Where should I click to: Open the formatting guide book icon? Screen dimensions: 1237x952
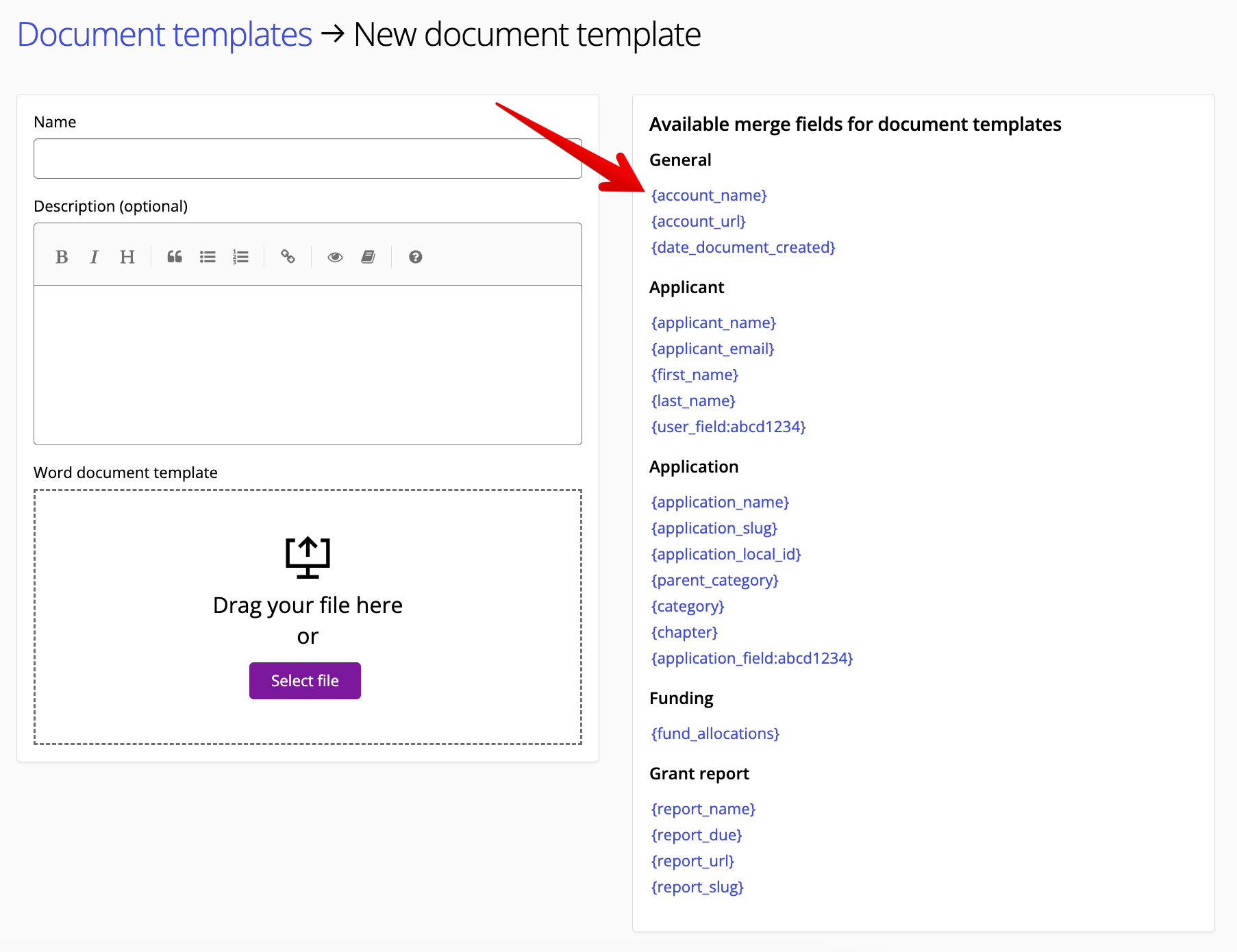[368, 256]
